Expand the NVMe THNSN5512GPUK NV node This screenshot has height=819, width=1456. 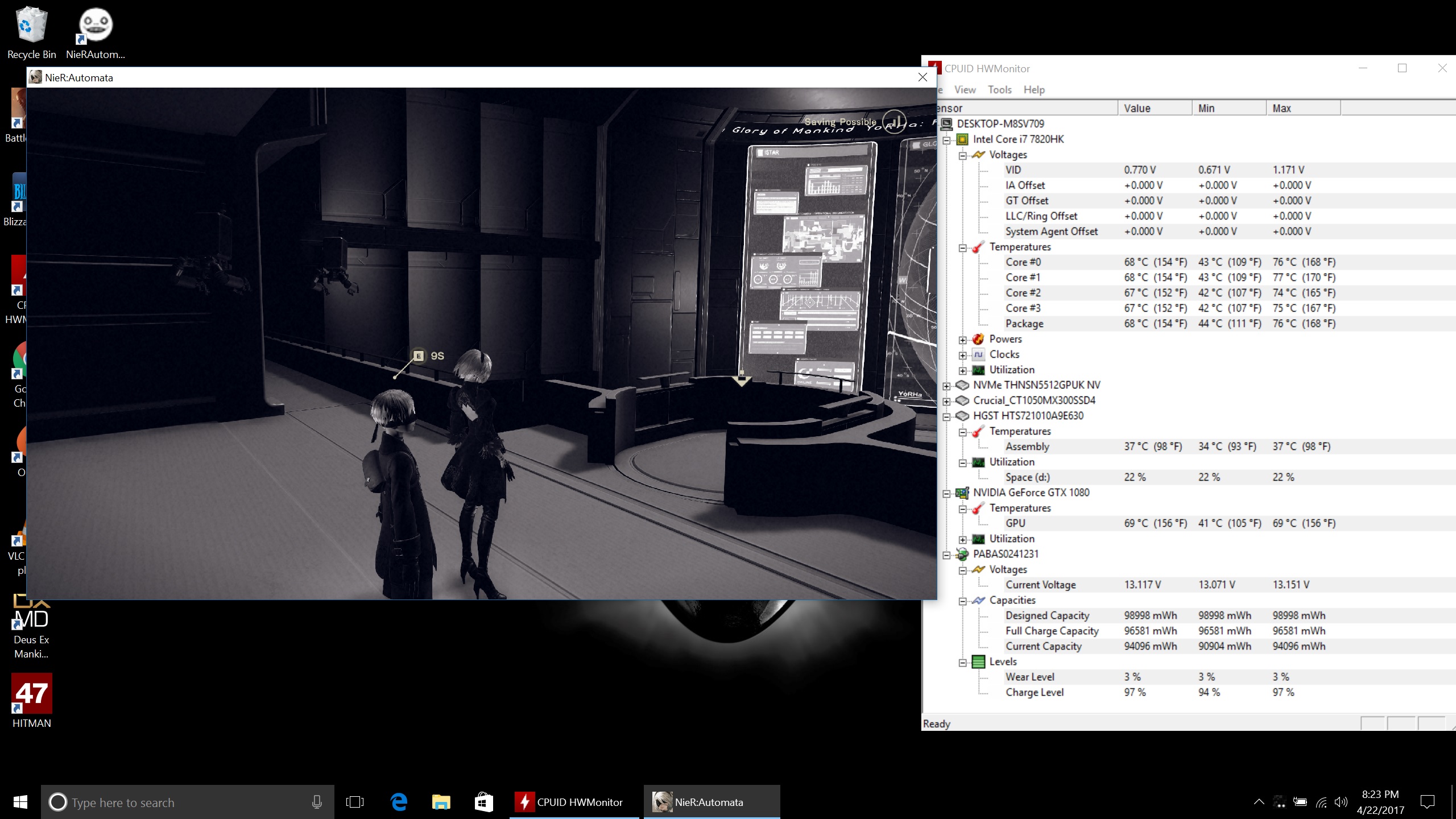pos(946,386)
